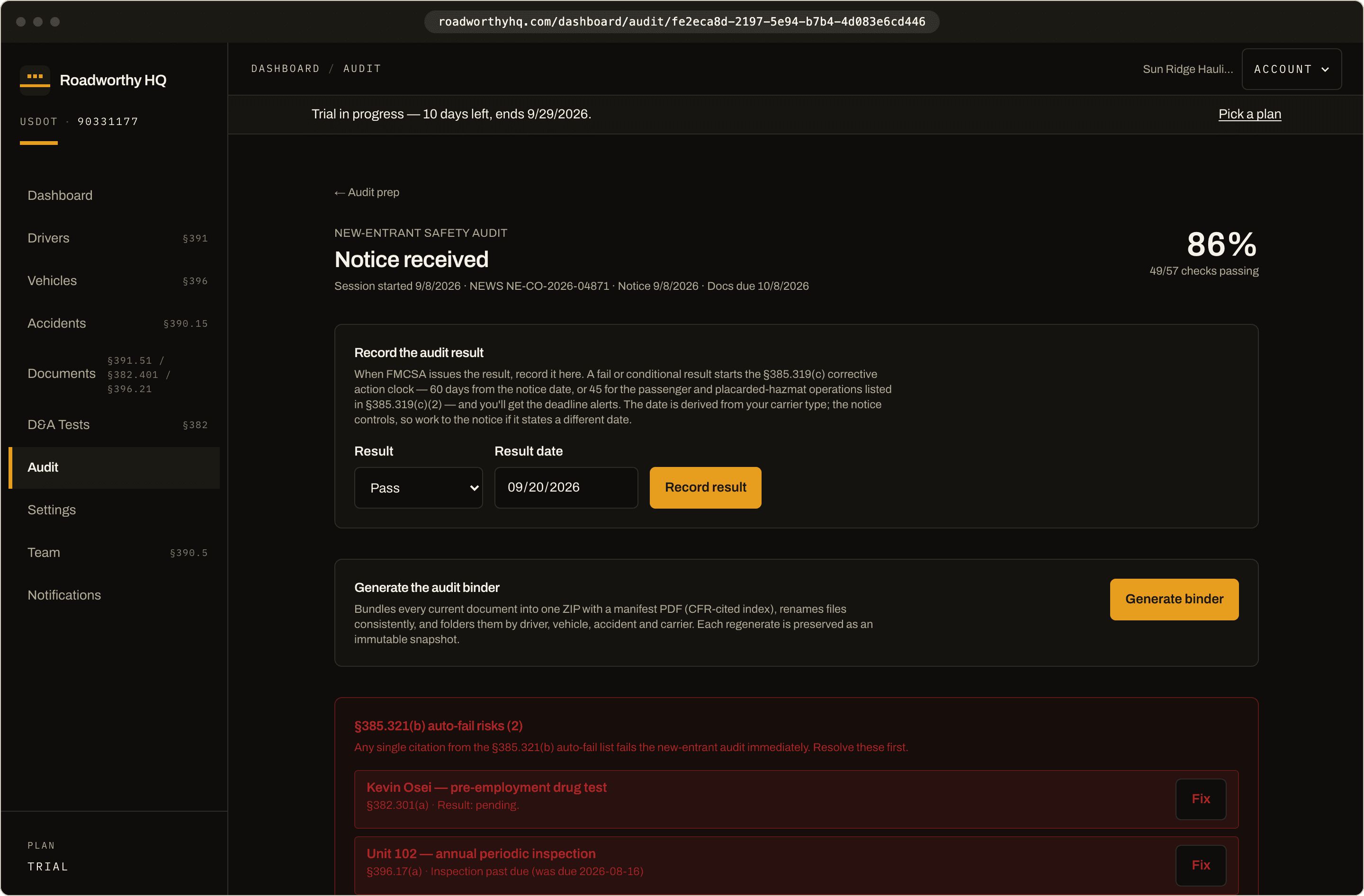Fix Unit 102 annual periodic inspection
Screen dimensions: 1364x896
pyautogui.click(x=1201, y=866)
